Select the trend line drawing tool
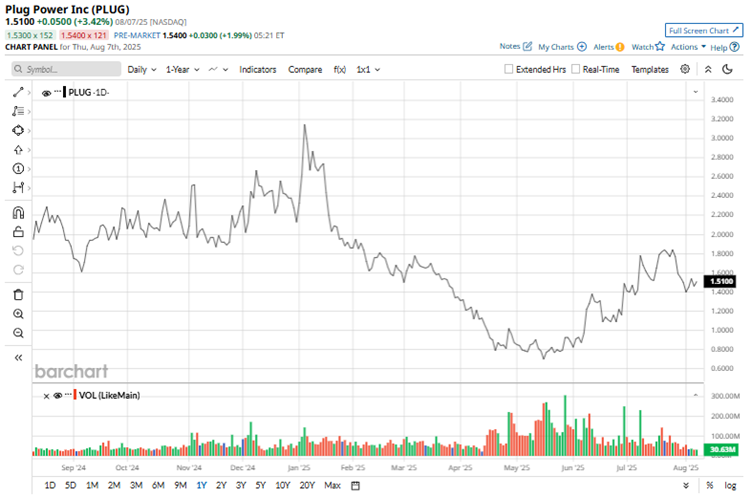Viewport: 752px width, 498px height. click(18, 92)
